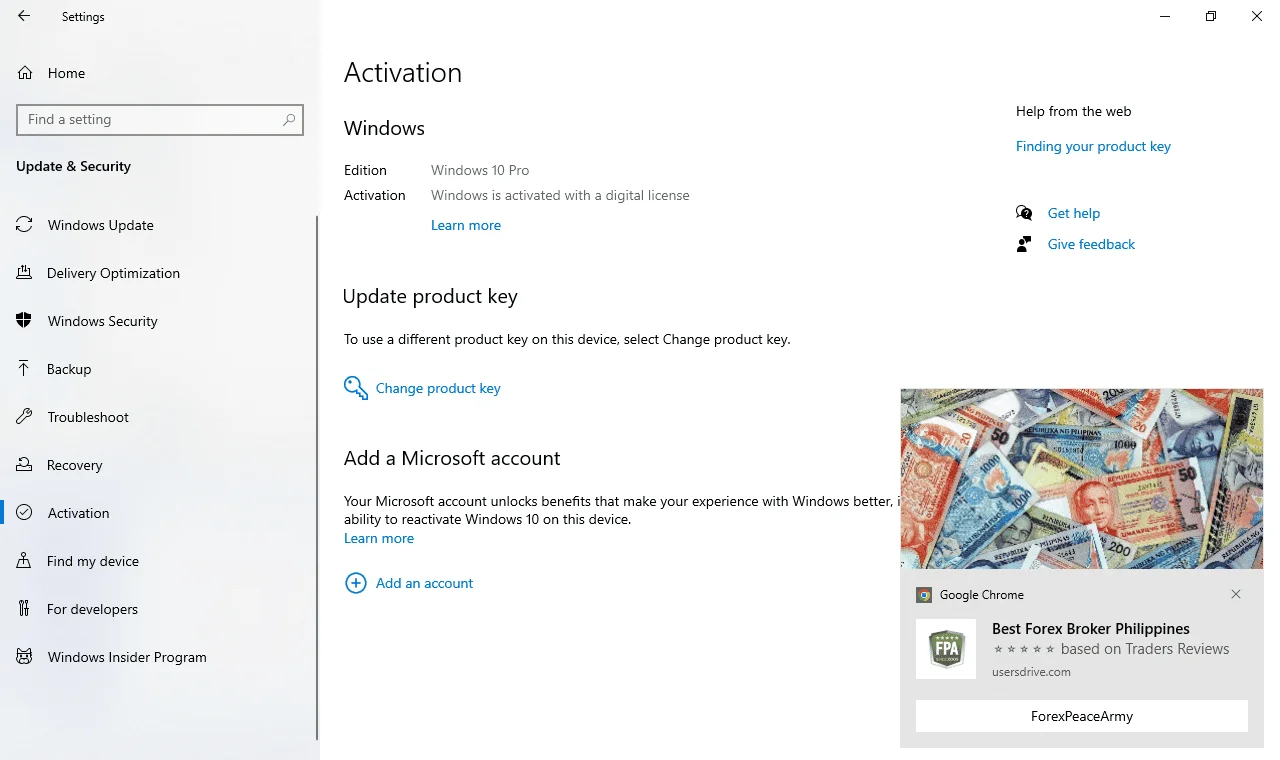This screenshot has width=1280, height=760.
Task: Click the Get help link
Action: coord(1074,213)
